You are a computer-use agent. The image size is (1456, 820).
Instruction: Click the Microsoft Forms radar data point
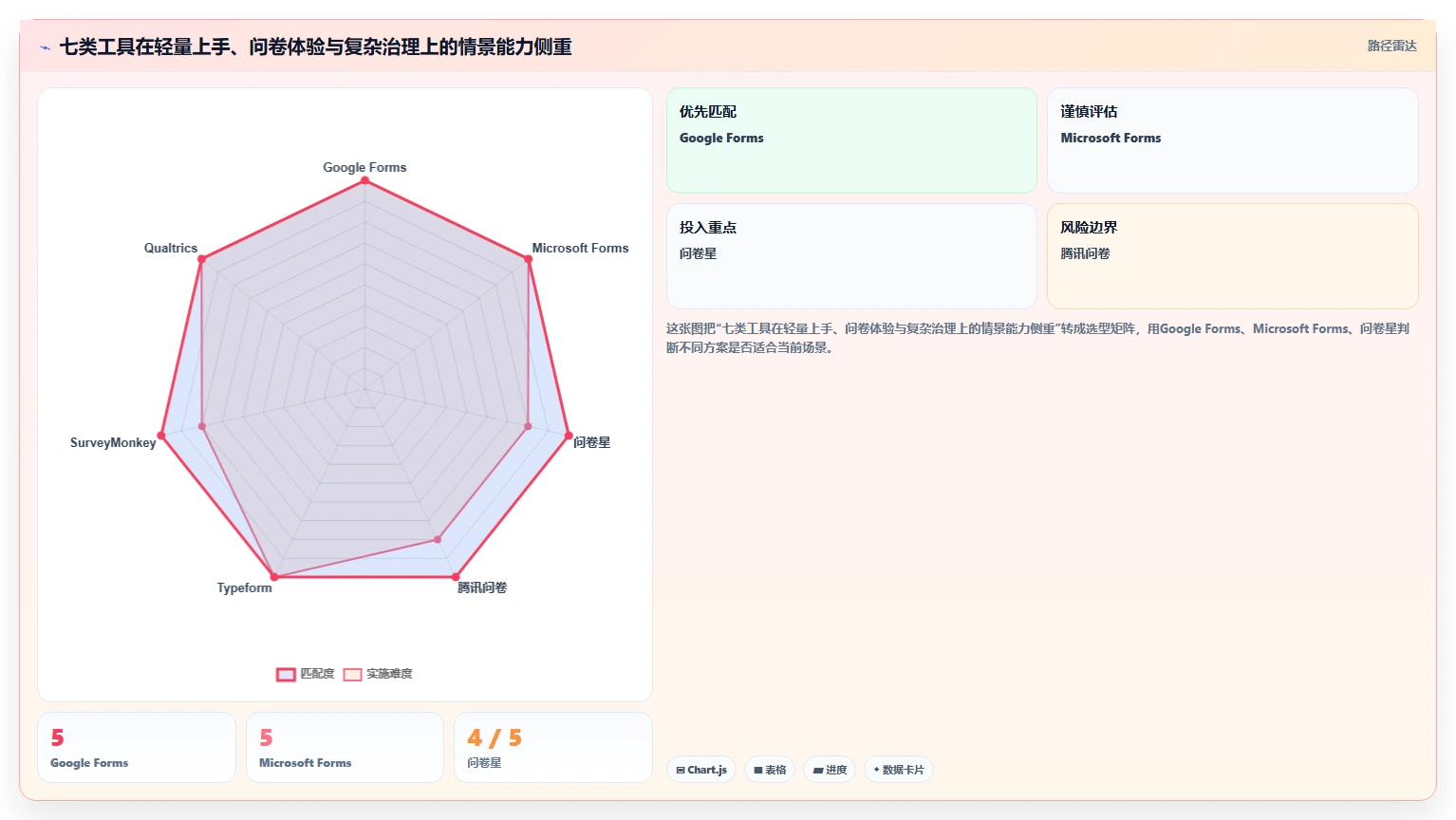[x=529, y=259]
